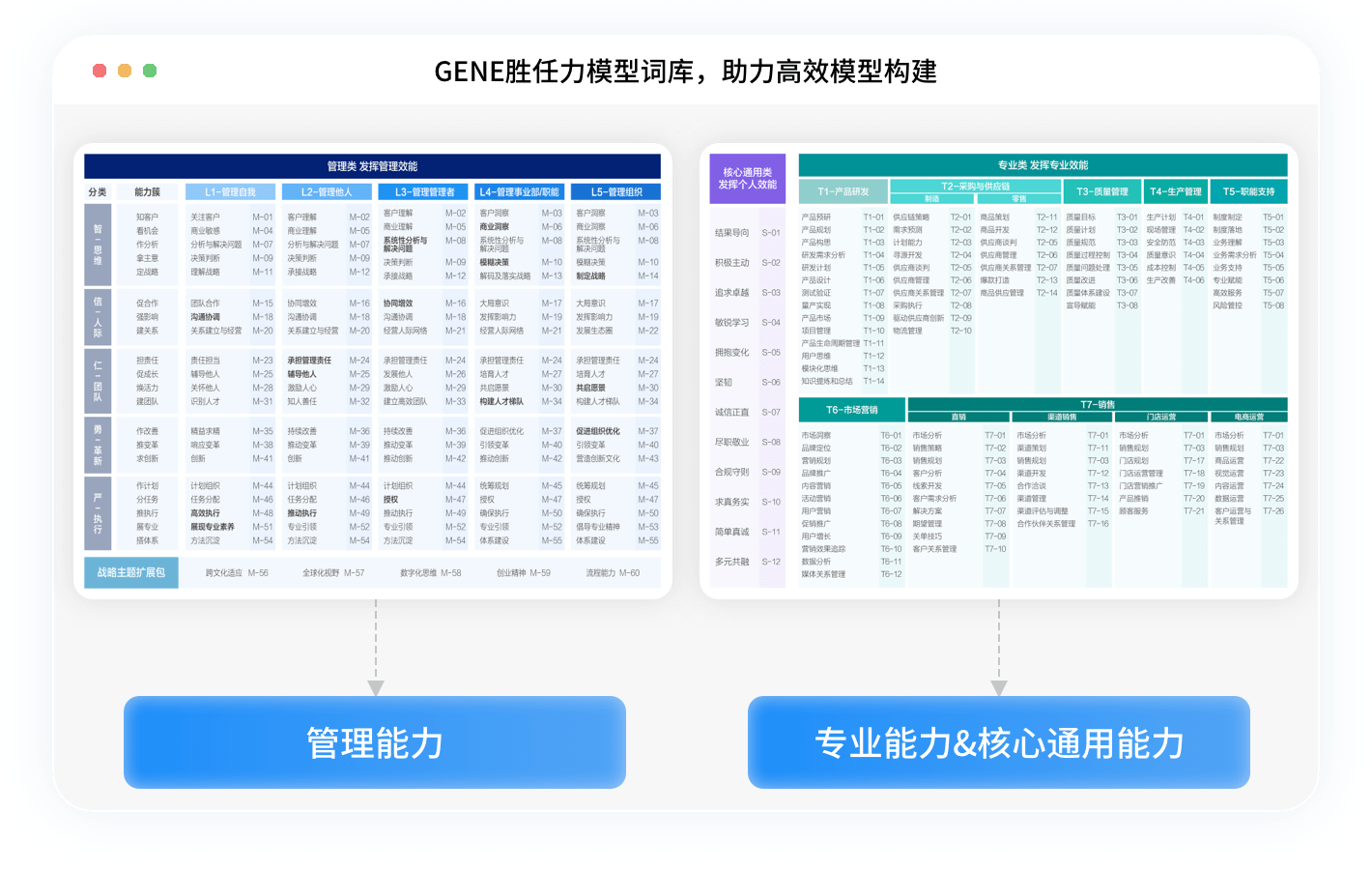1372x870 pixels.
Task: Select the L3-管理管理者 column header
Action: click(424, 192)
